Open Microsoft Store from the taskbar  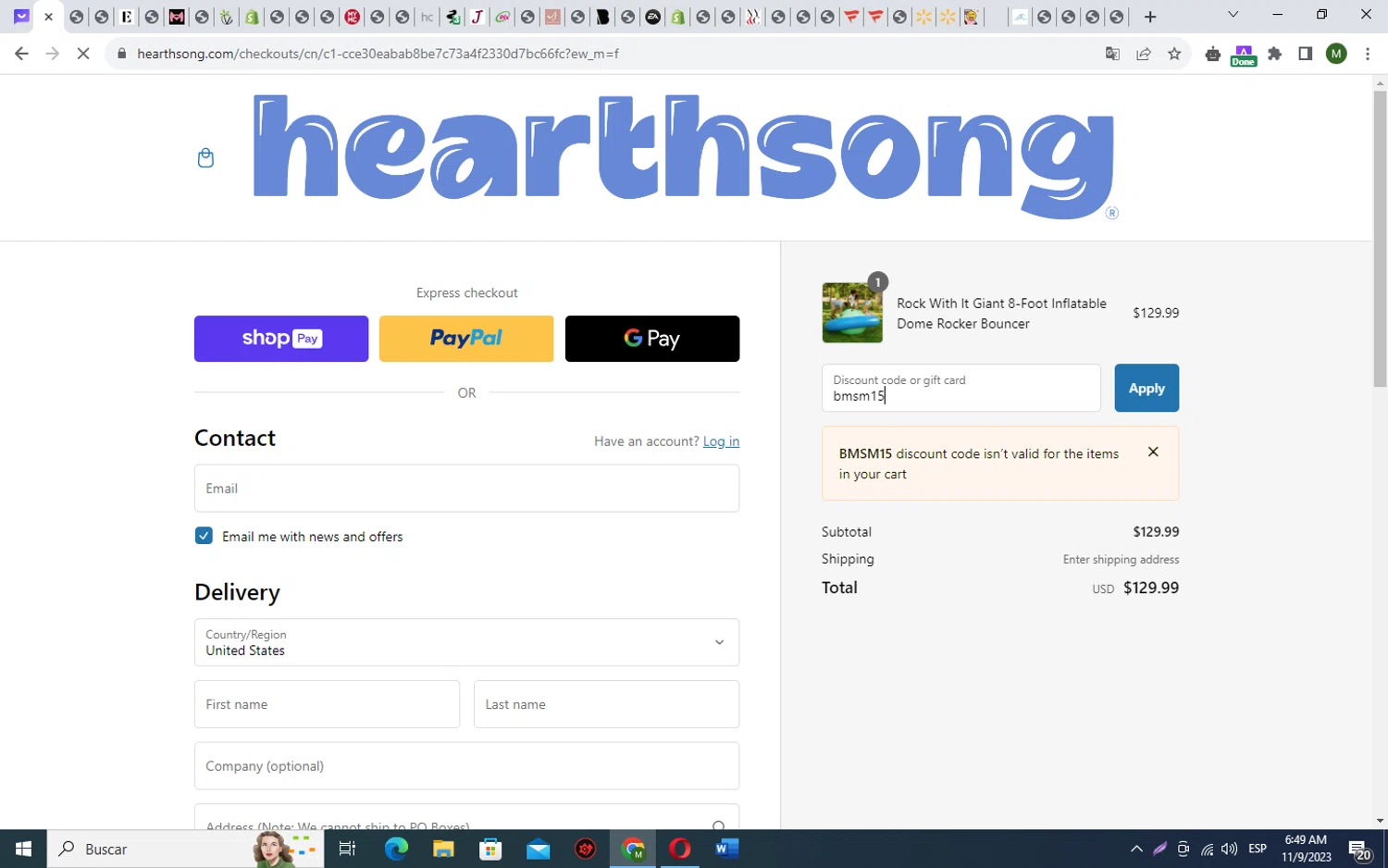click(x=490, y=849)
